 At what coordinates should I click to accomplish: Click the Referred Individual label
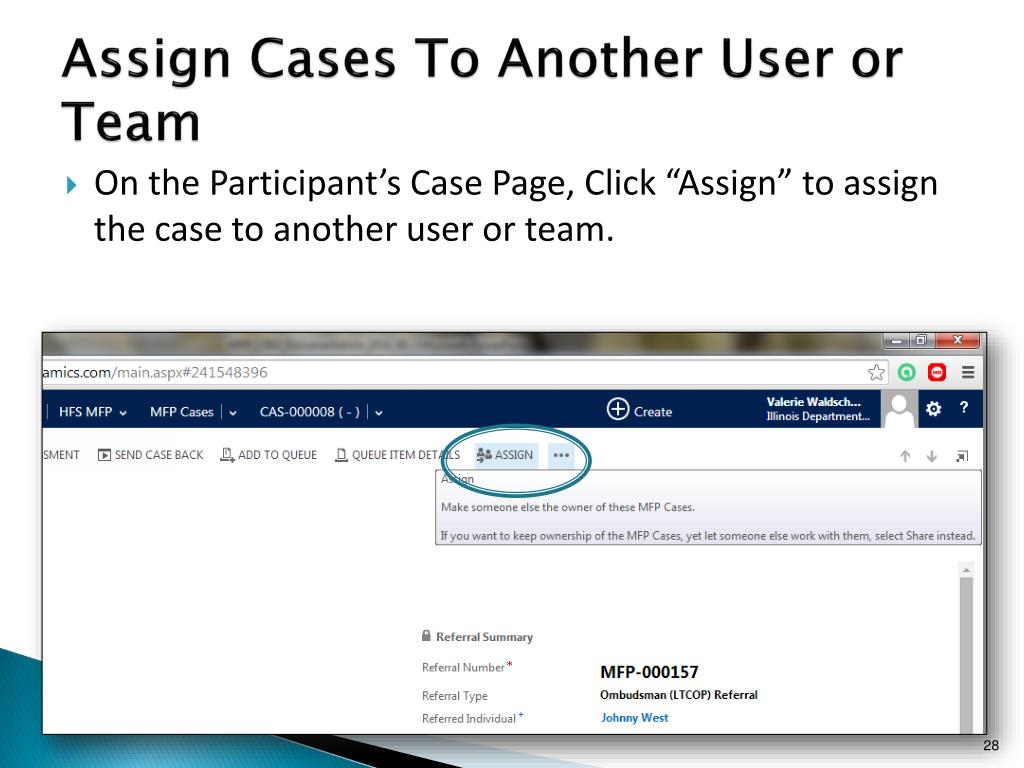[x=469, y=718]
